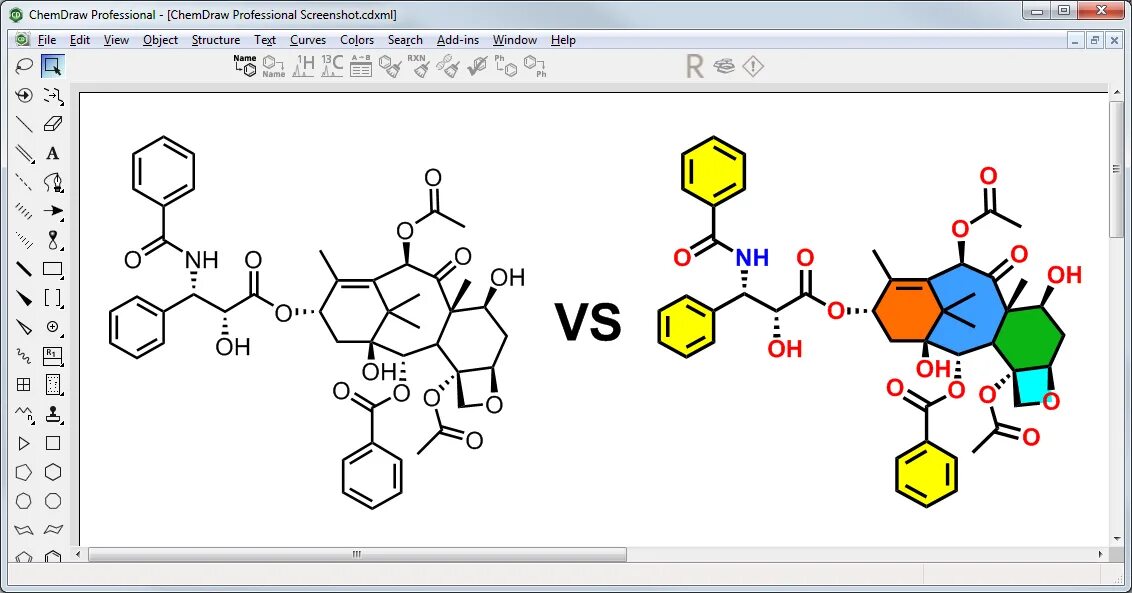Click the Contract Label icon
The height and width of the screenshot is (593, 1132).
(x=535, y=66)
